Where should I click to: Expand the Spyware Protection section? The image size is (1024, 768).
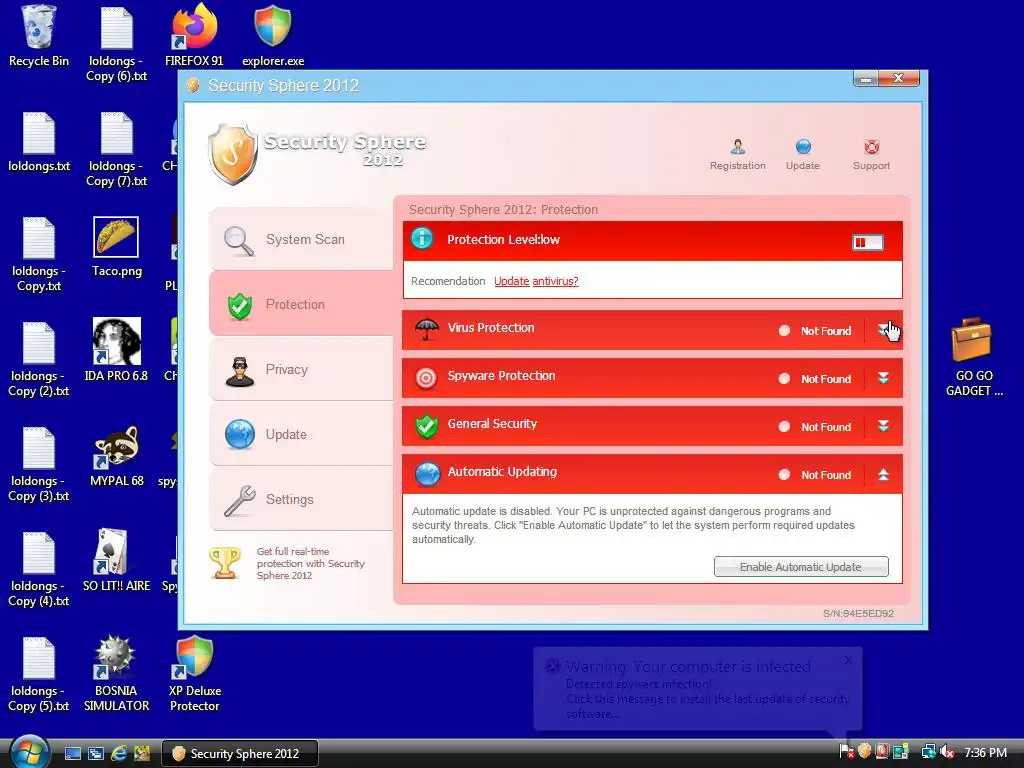click(x=883, y=378)
